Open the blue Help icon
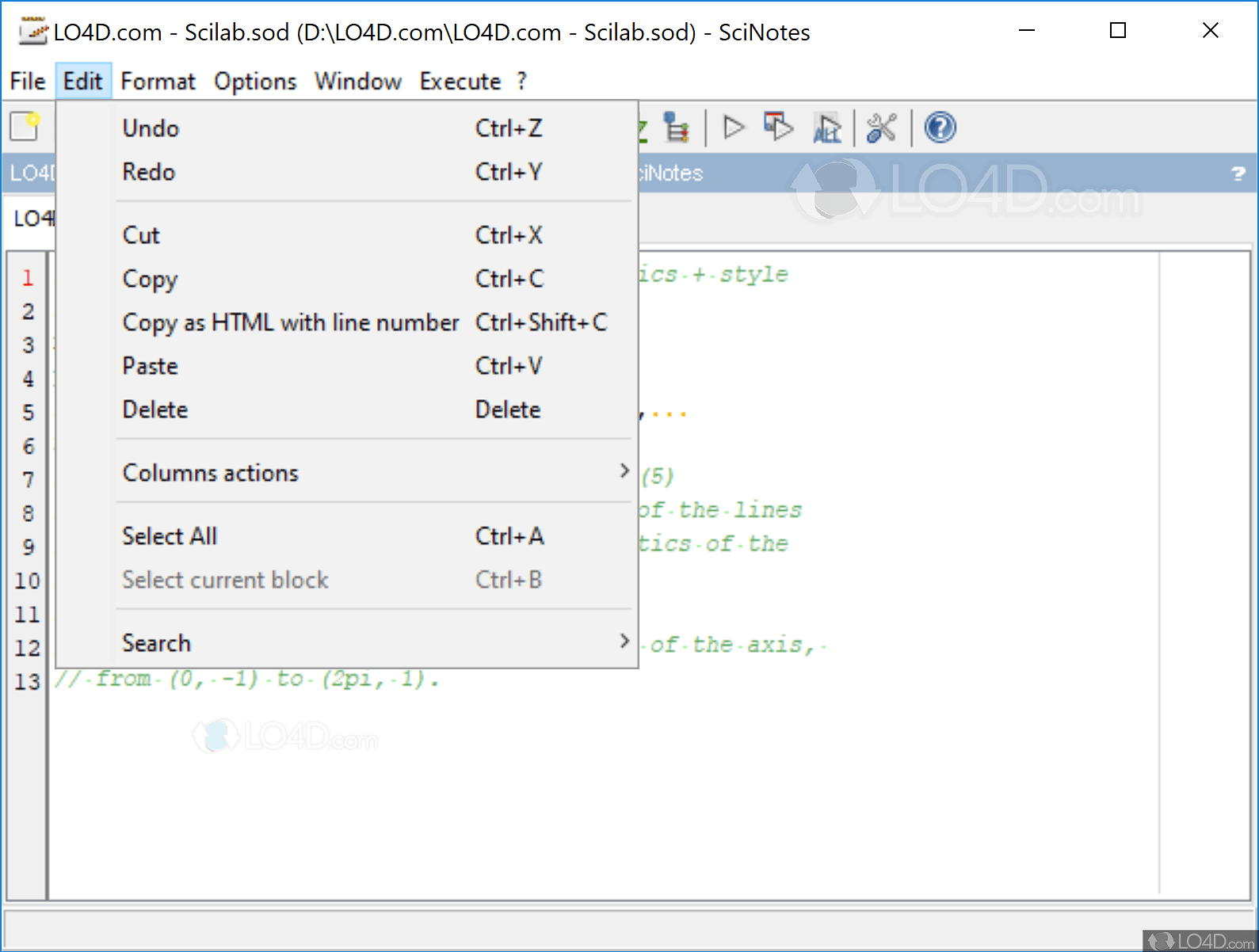 940,128
